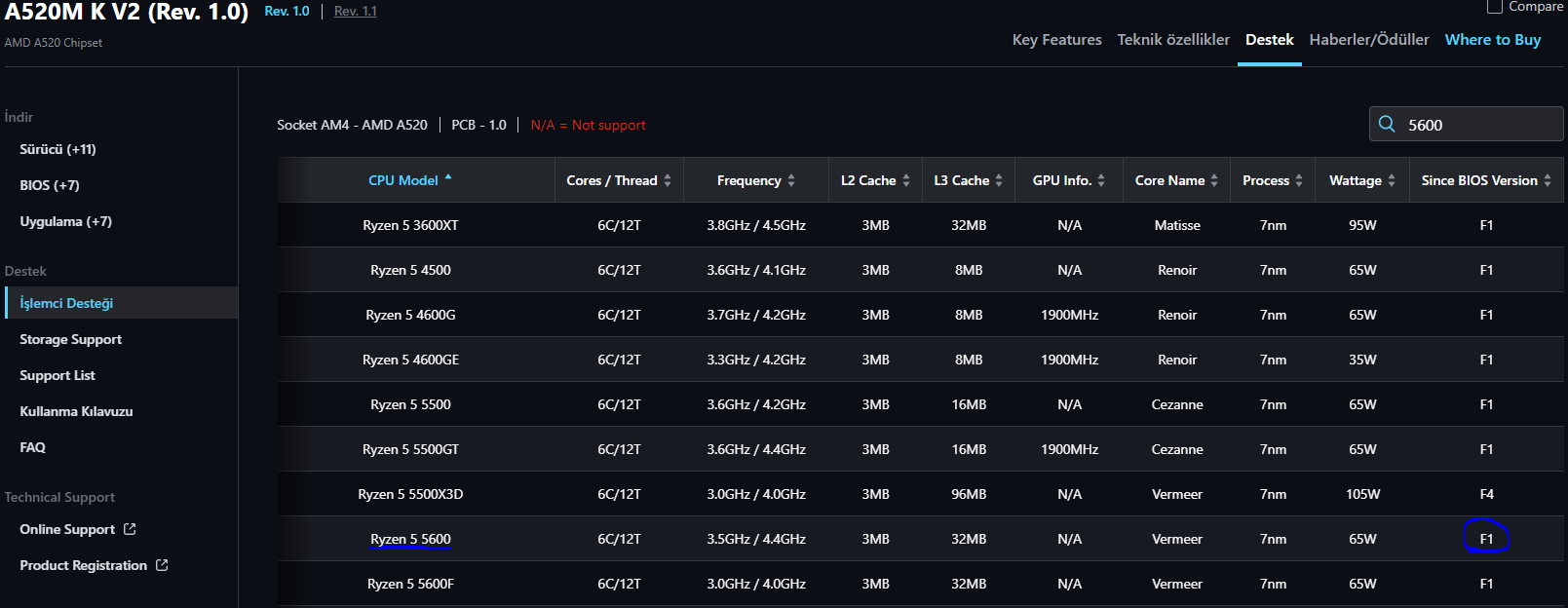Viewport: 1568px width, 608px height.
Task: Click the 96MB L3 cache value
Action: coord(969,494)
